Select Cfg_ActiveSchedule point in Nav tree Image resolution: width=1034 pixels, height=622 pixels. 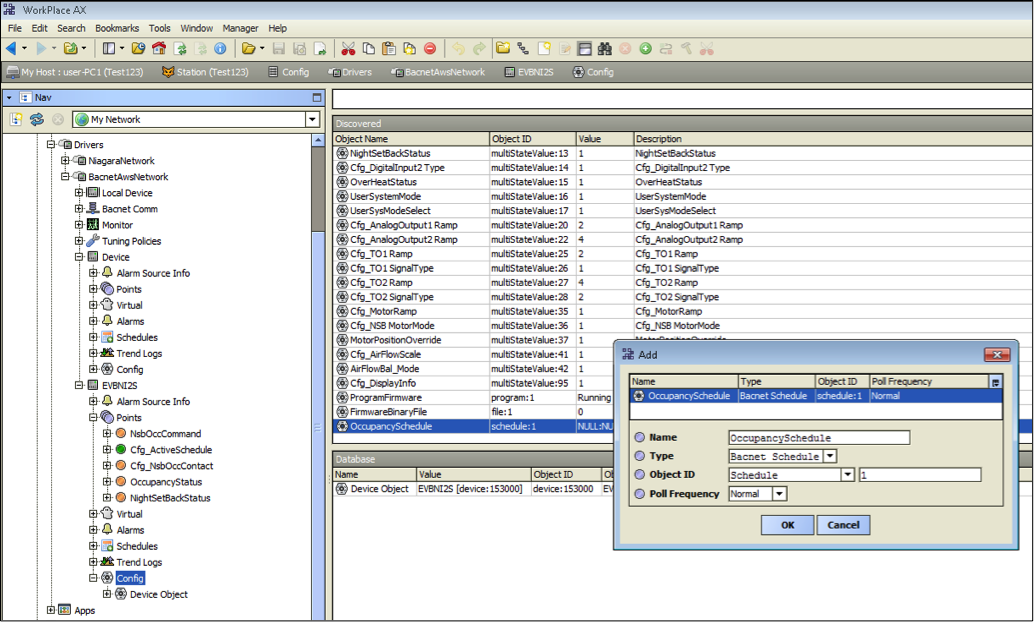click(x=171, y=450)
